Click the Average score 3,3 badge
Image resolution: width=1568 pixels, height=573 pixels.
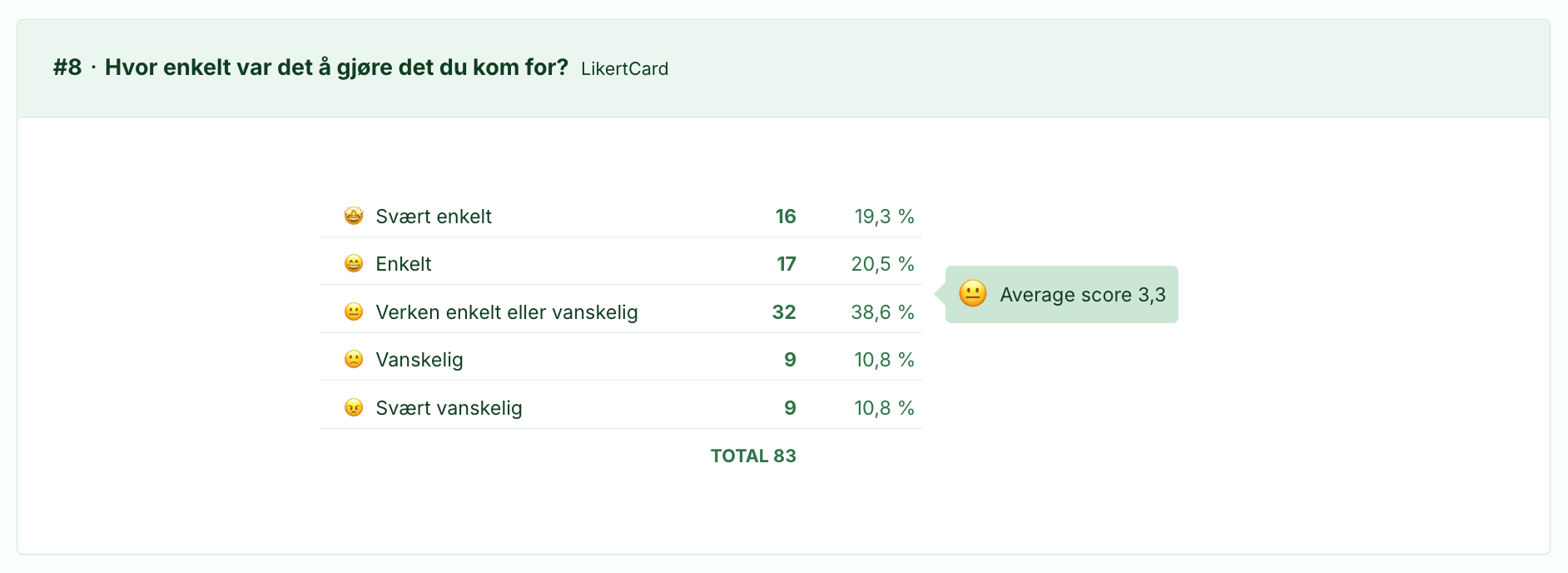click(x=1061, y=294)
